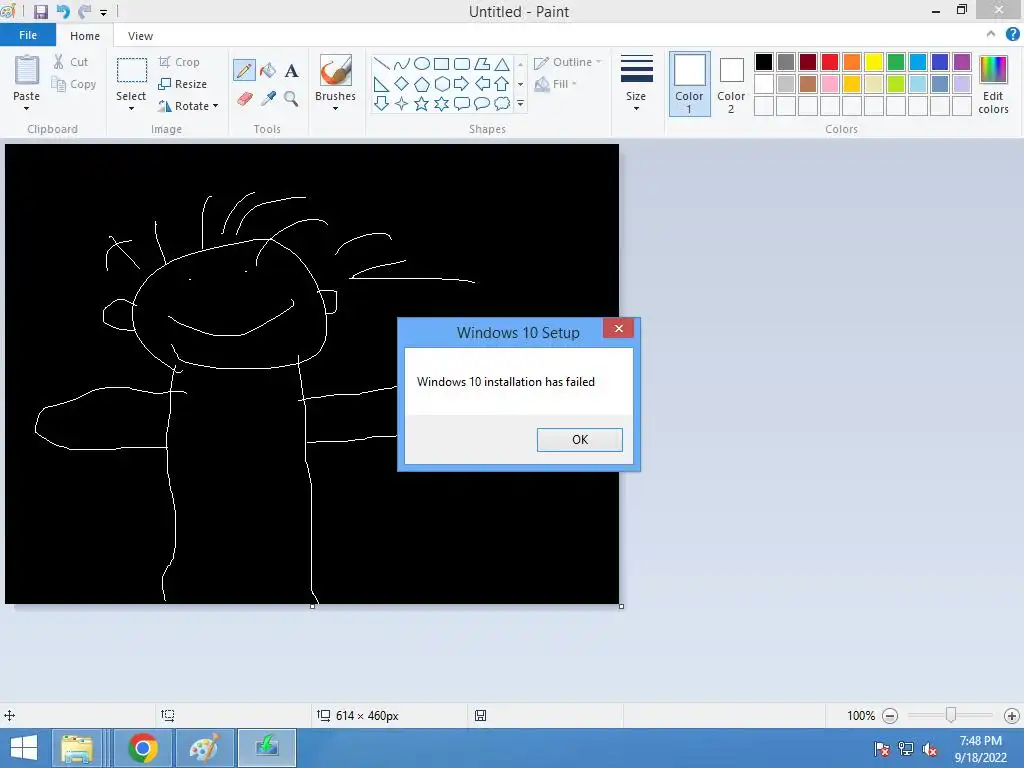Viewport: 1024px width, 768px height.
Task: Expand the Brushes dropdown arrow
Action: (x=336, y=108)
